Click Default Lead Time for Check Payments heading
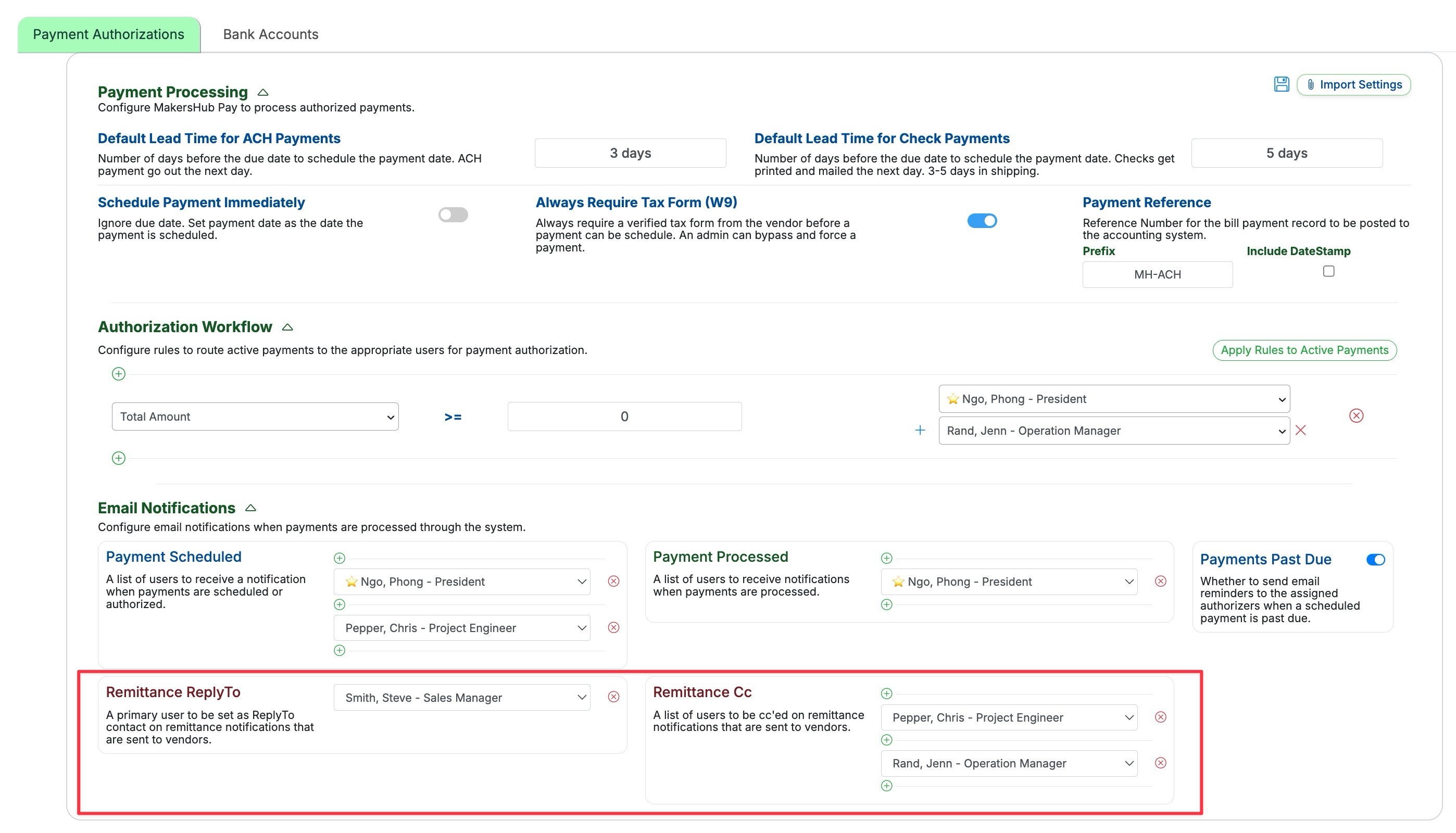This screenshot has height=833, width=1456. point(882,138)
